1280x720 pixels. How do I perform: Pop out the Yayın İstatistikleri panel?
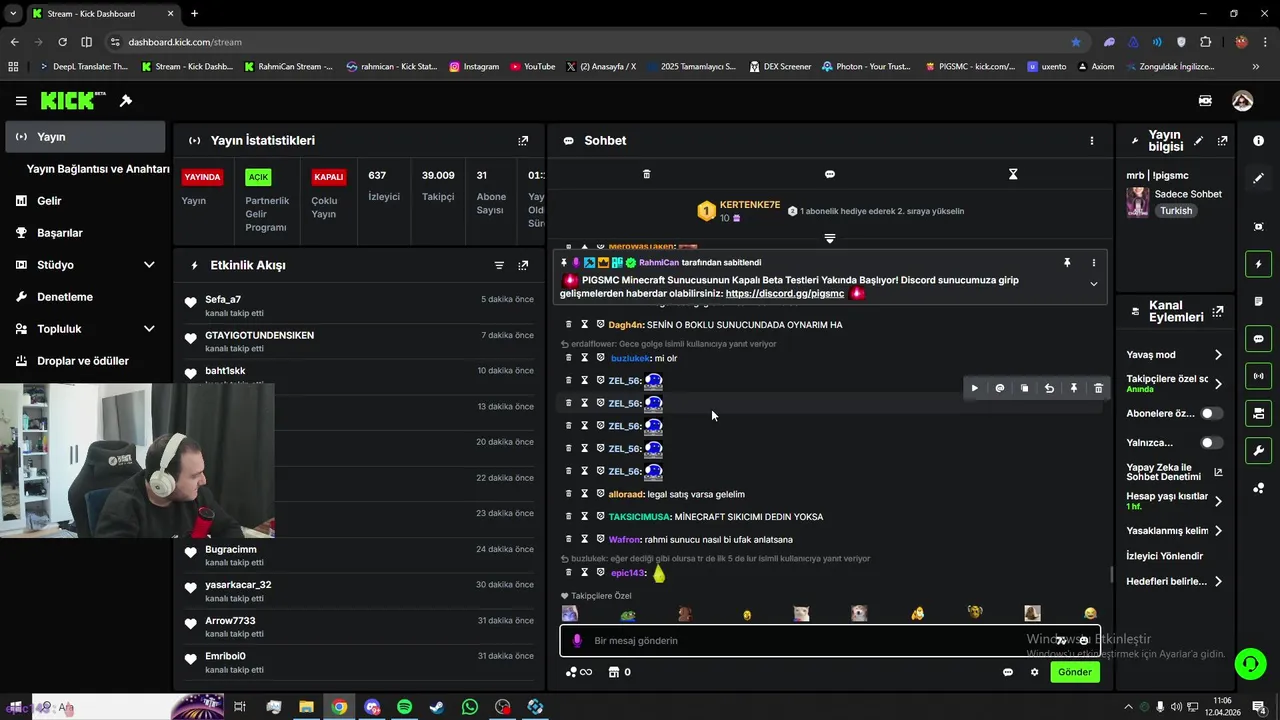tap(523, 141)
